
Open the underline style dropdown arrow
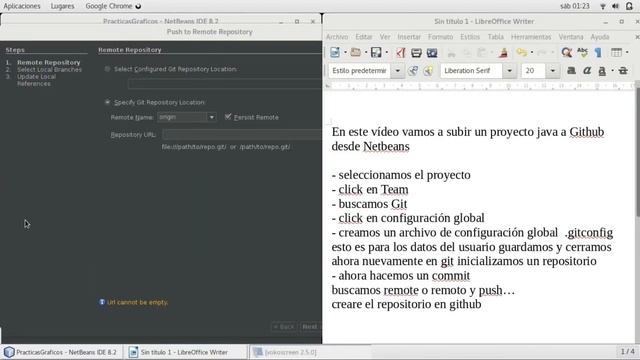click(612, 71)
